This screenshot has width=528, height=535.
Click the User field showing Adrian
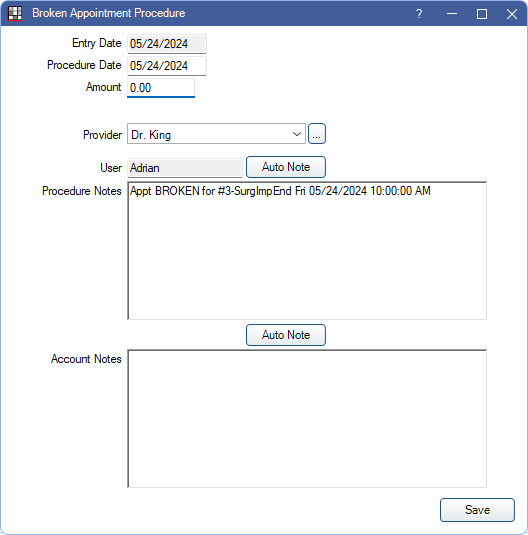tap(185, 168)
